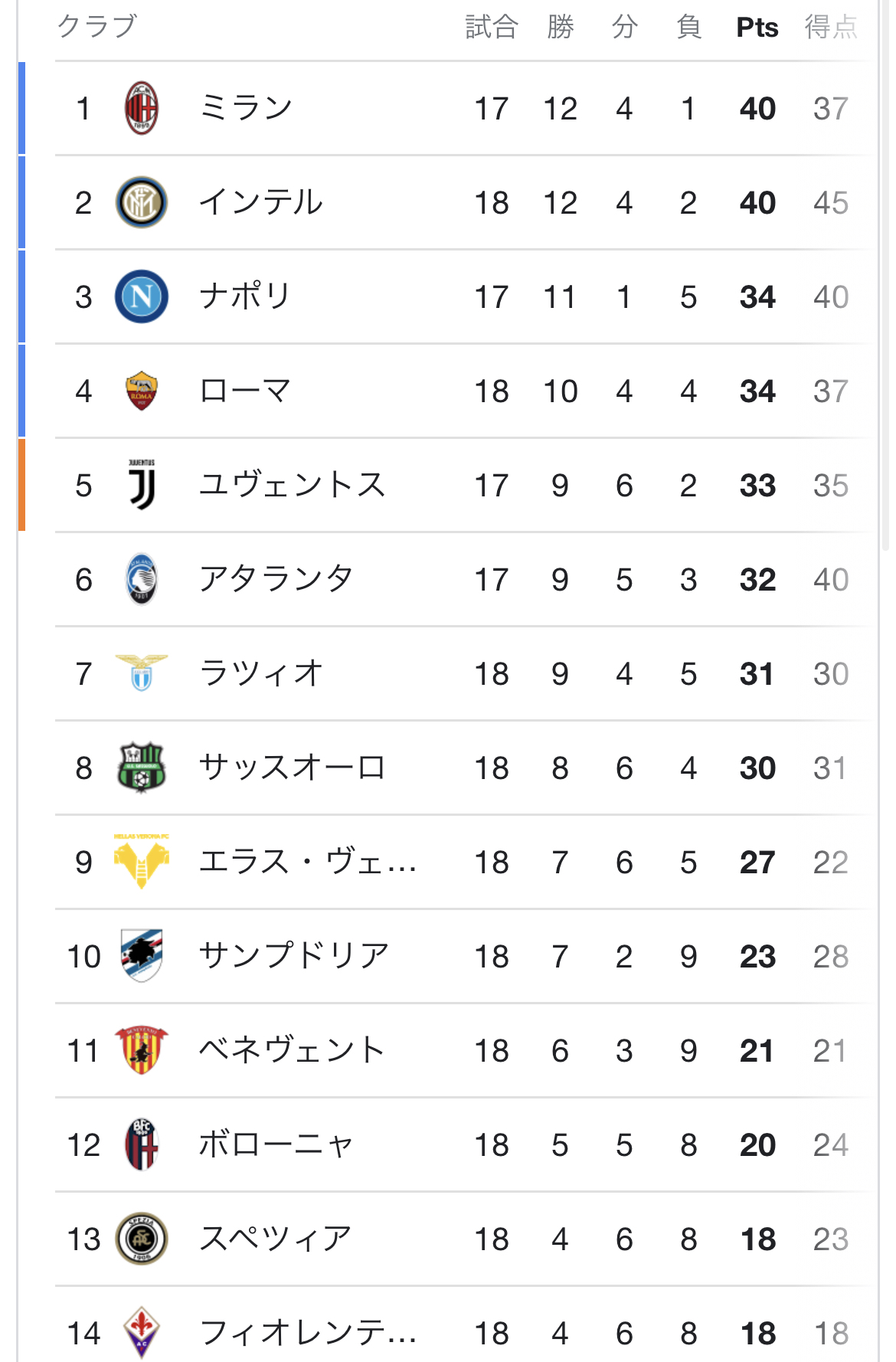Viewport: 896px width, 1362px height.
Task: Click the Sassuolo club crest
Action: pos(142,767)
